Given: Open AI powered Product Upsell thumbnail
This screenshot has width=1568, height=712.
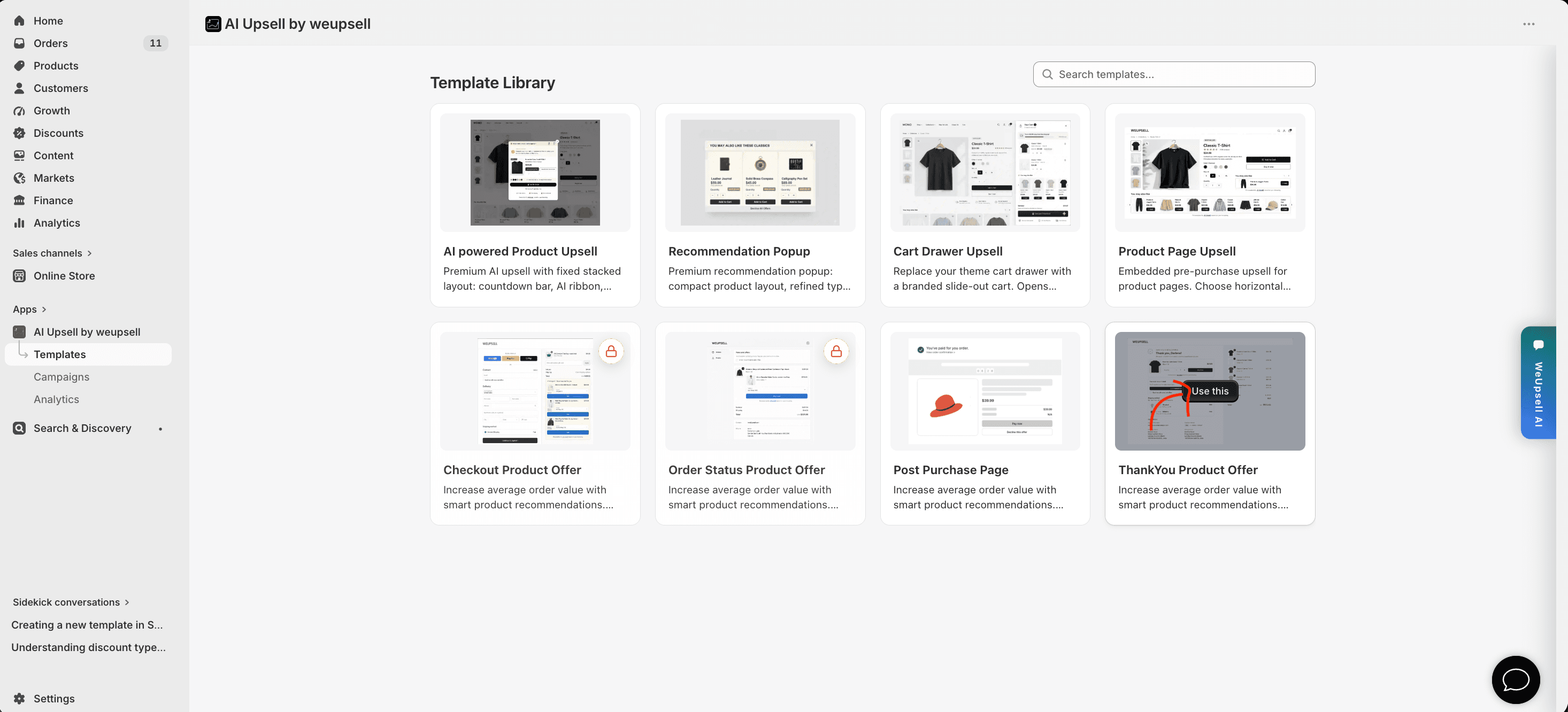Looking at the screenshot, I should 535,173.
